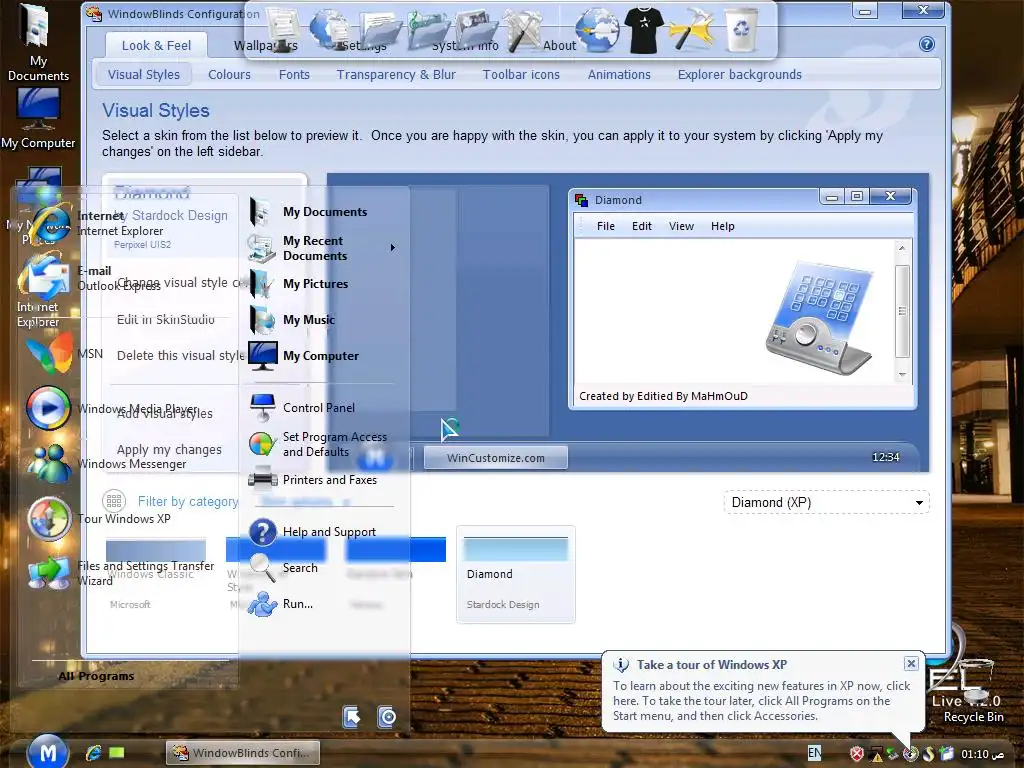Image resolution: width=1024 pixels, height=768 pixels.
Task: Select the Visual Styles sub-tab
Action: pos(144,74)
